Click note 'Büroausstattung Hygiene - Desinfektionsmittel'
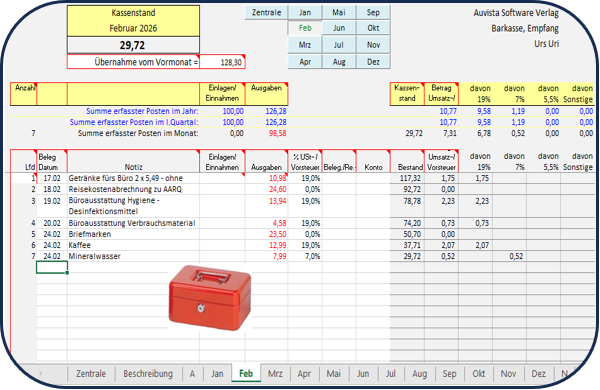The width and height of the screenshot is (600, 390). 133,206
